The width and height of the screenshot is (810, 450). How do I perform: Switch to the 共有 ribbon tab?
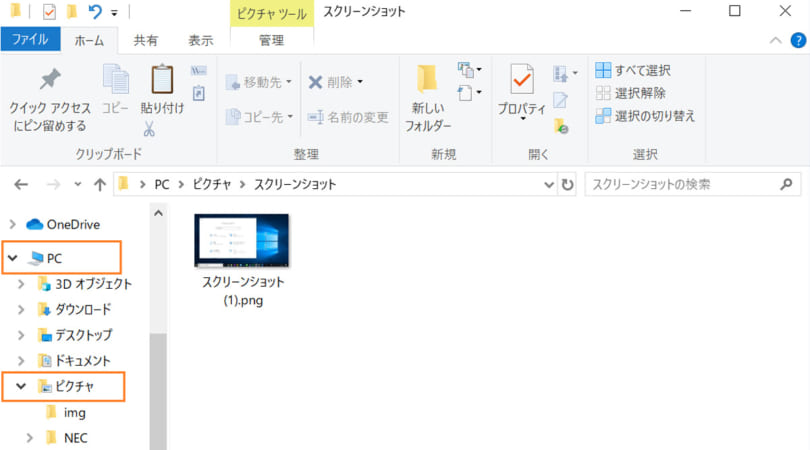point(146,40)
